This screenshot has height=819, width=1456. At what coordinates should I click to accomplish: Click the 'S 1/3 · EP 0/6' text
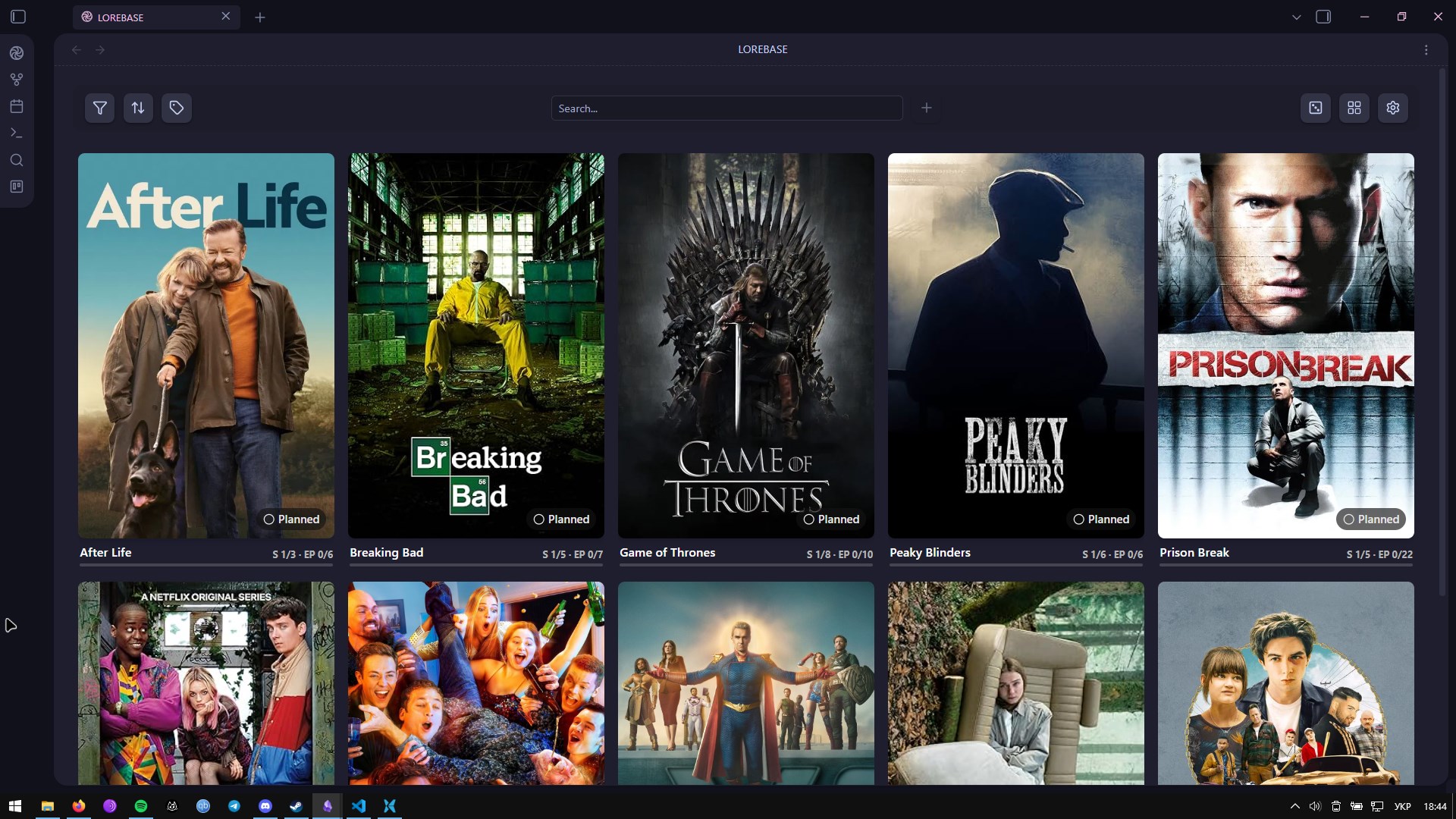pyautogui.click(x=303, y=554)
